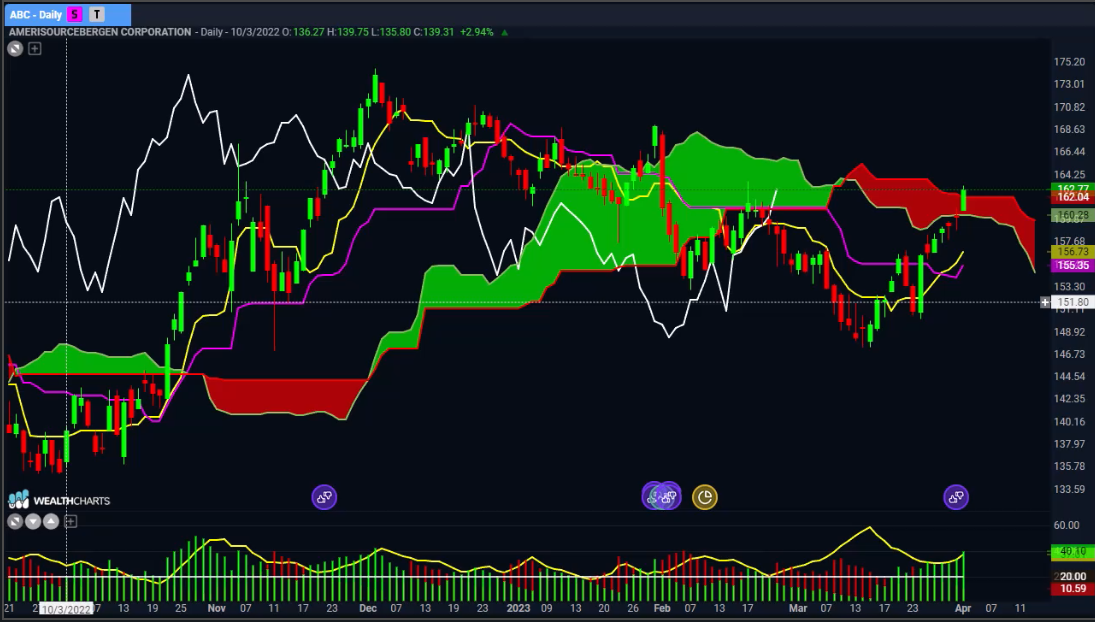Click the 175.20 price on the axis
The image size is (1095, 622).
(x=1069, y=62)
